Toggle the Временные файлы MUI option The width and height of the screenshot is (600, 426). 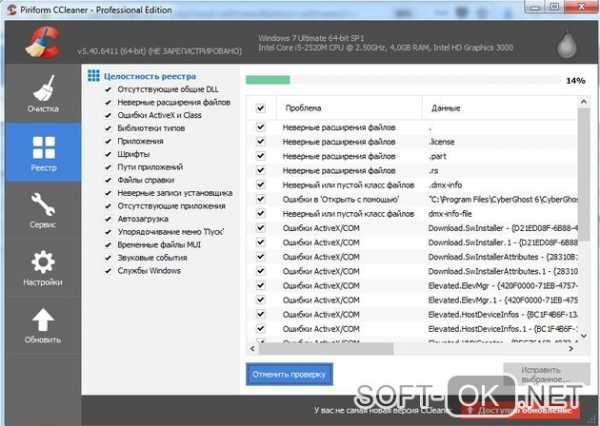(x=108, y=245)
